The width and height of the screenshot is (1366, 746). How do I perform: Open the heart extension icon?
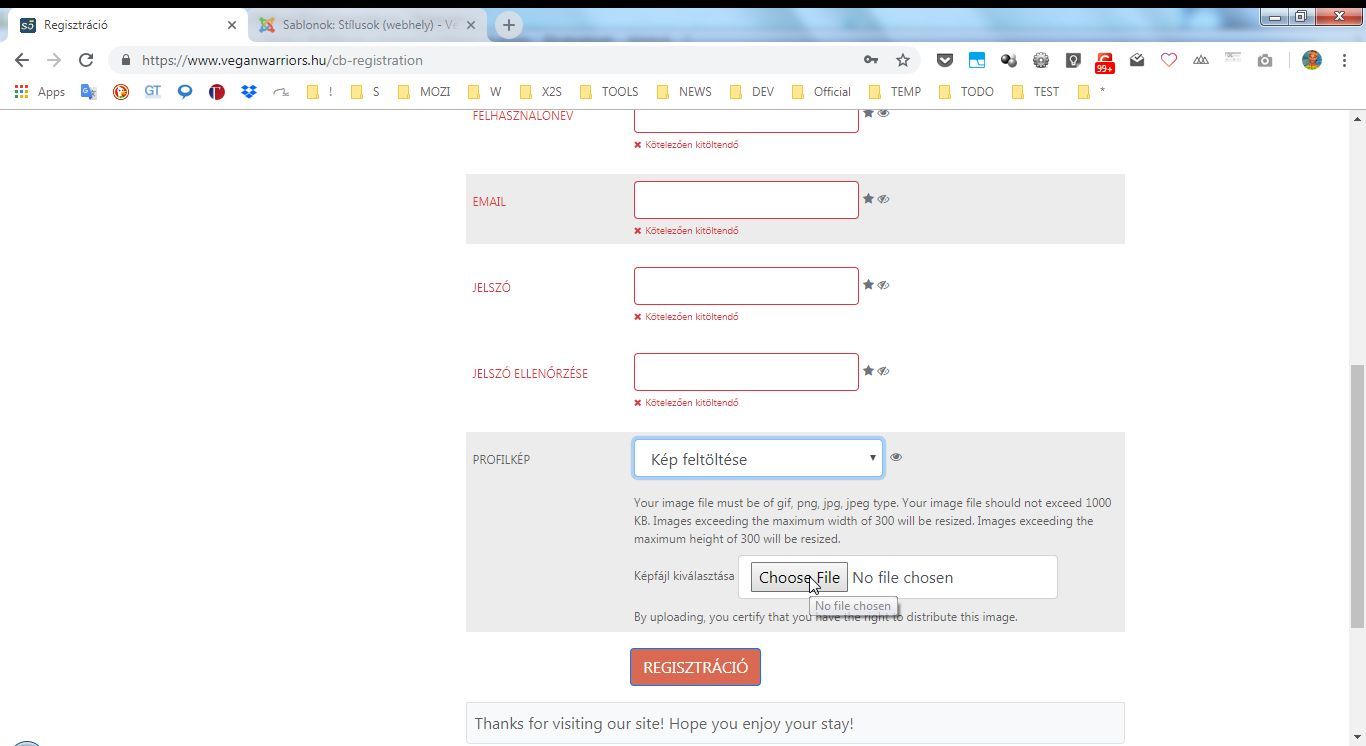pyautogui.click(x=1168, y=60)
